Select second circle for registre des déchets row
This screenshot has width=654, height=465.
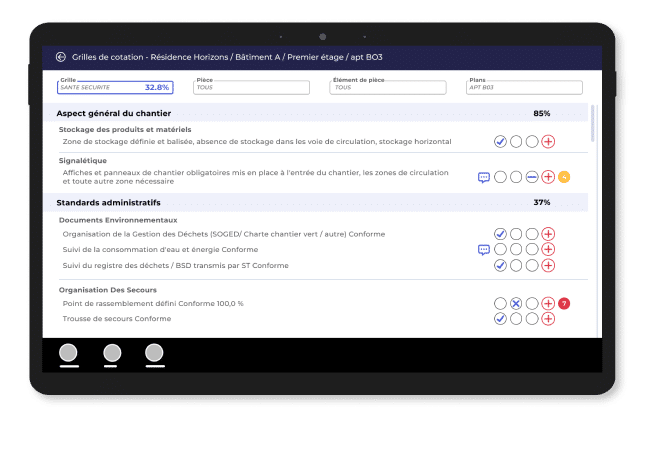[x=516, y=266]
